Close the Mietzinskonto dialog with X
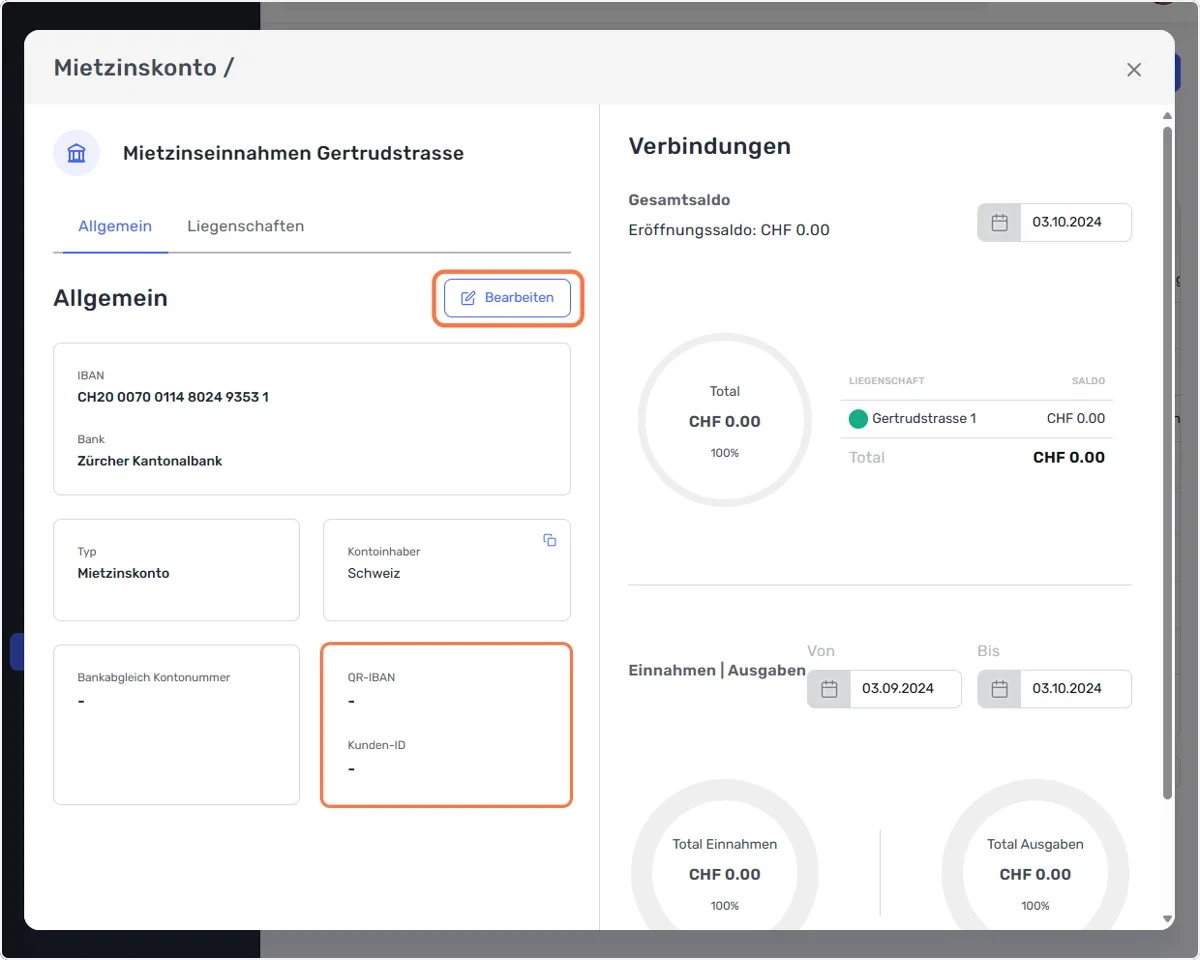Screen dimensions: 1200x960 point(1134,69)
